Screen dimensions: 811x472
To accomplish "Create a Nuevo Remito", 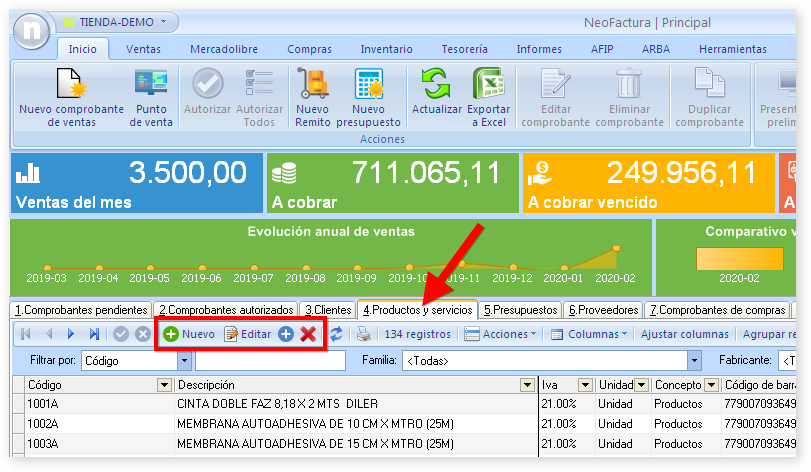I will 312,84.
